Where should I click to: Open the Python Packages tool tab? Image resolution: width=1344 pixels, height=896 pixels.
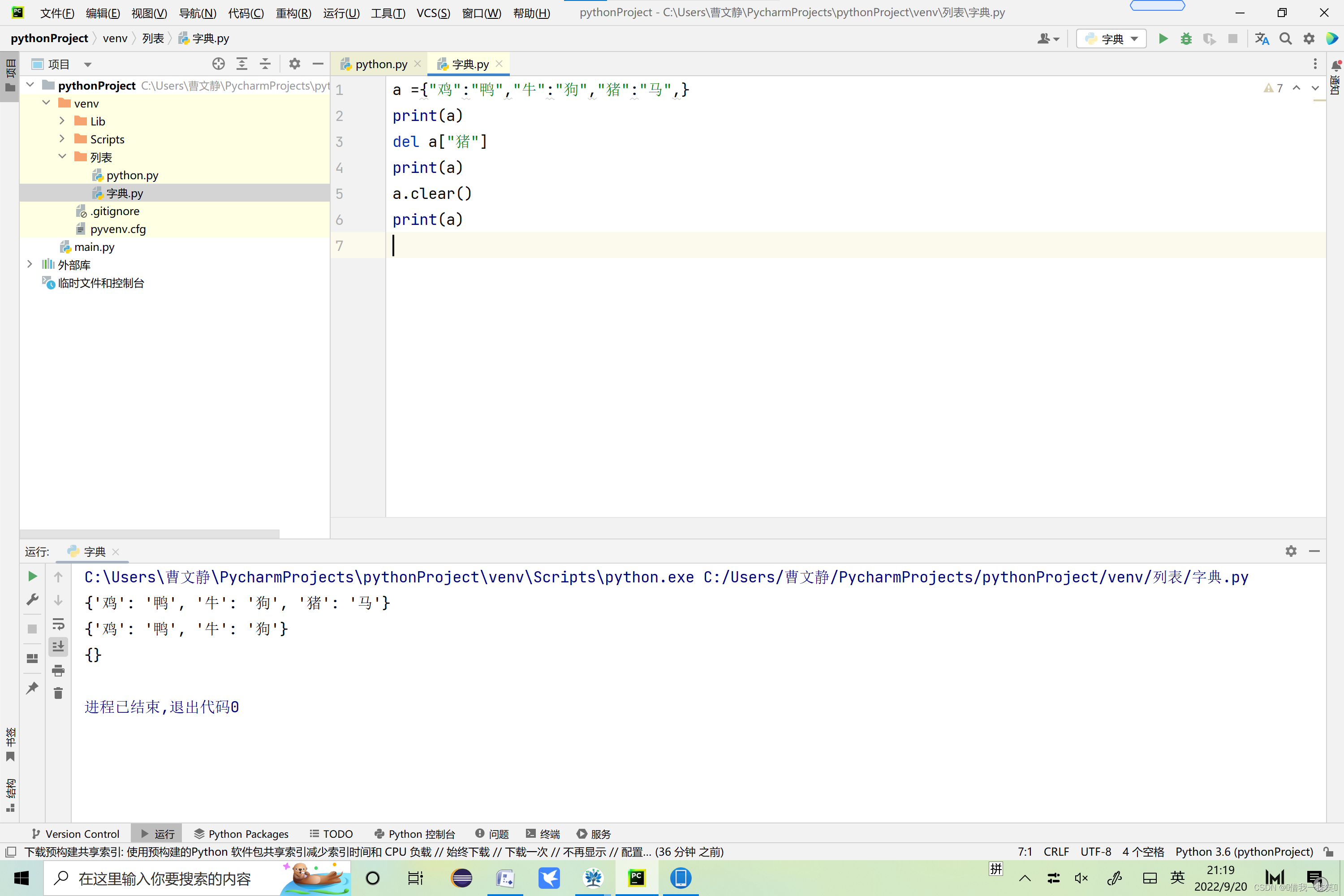tap(241, 834)
